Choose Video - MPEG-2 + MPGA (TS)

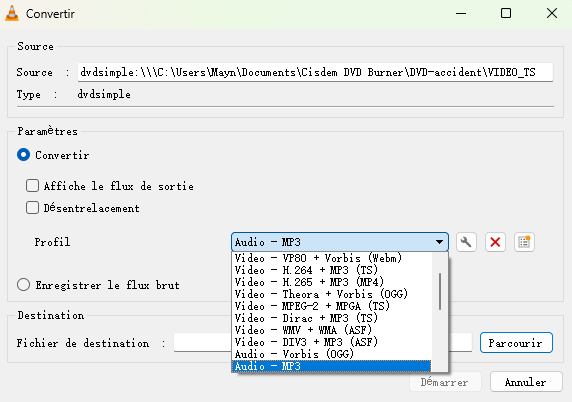331,306
